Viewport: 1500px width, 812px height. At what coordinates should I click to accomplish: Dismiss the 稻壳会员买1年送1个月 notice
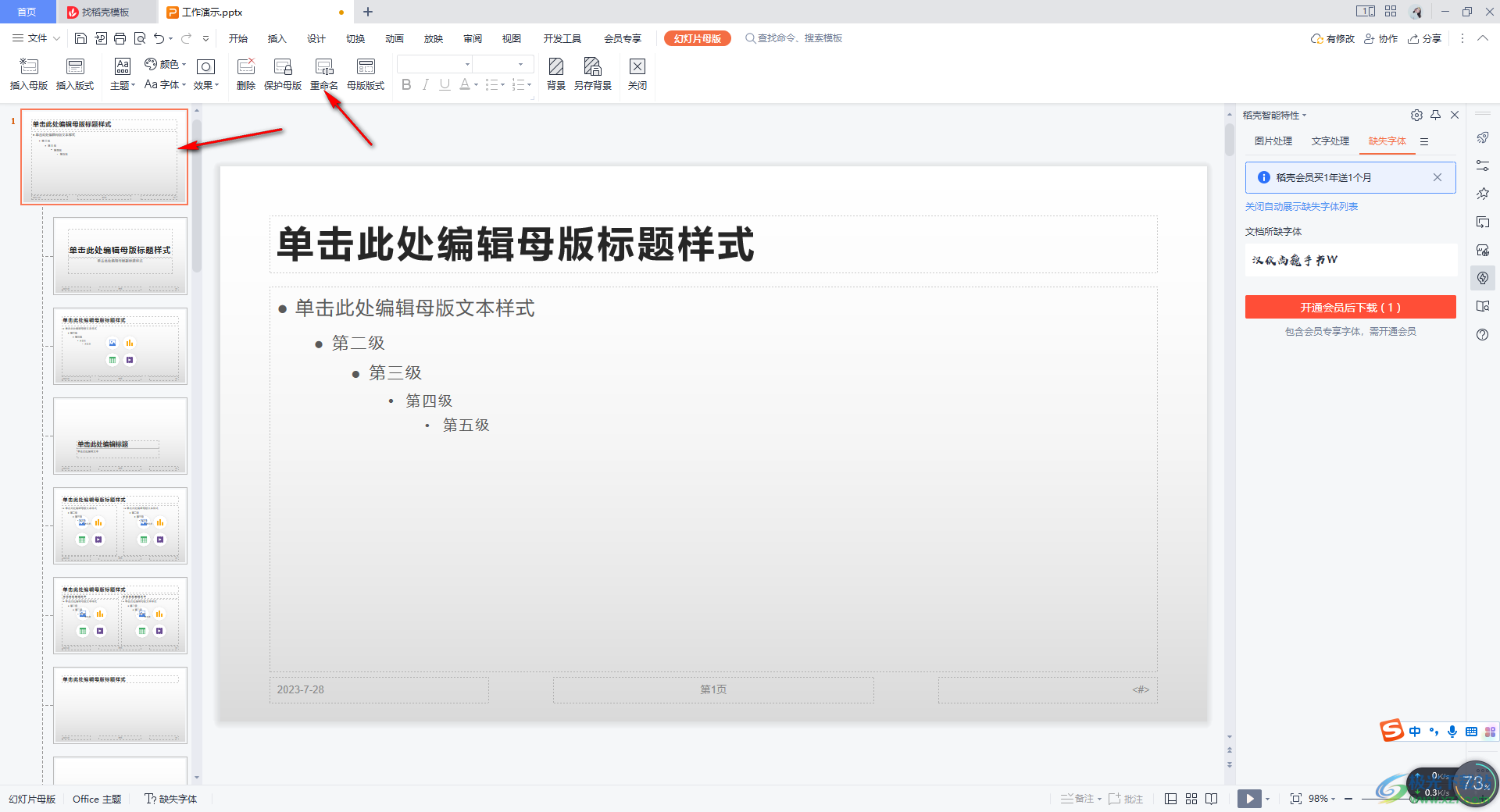pyautogui.click(x=1437, y=177)
